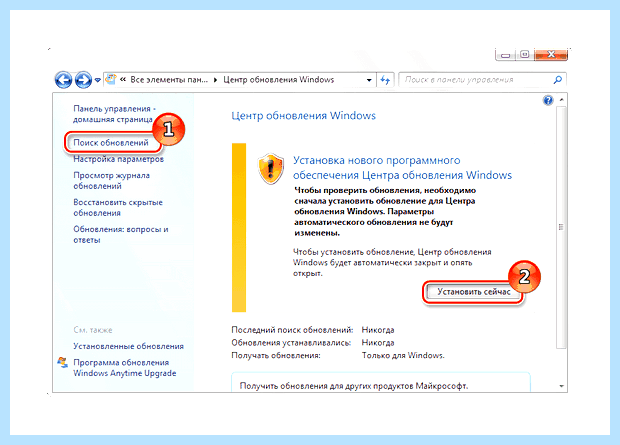Open 'Программа обновления Windows Anytime Upgrade' link

click(x=125, y=368)
